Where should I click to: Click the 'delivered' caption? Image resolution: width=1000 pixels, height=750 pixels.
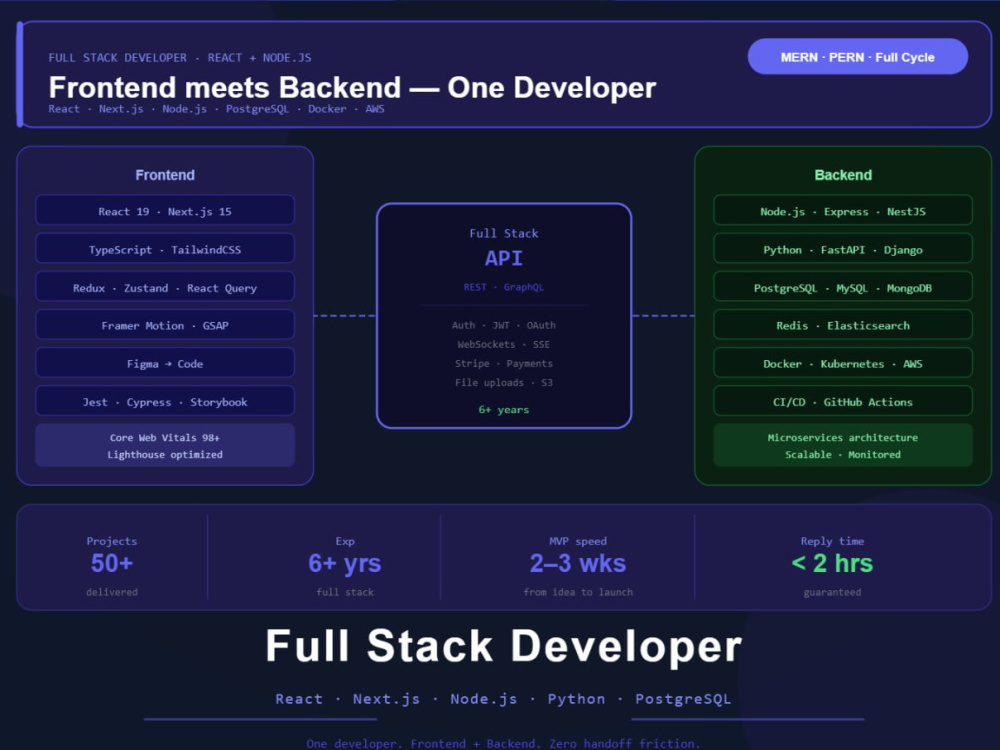point(112,592)
